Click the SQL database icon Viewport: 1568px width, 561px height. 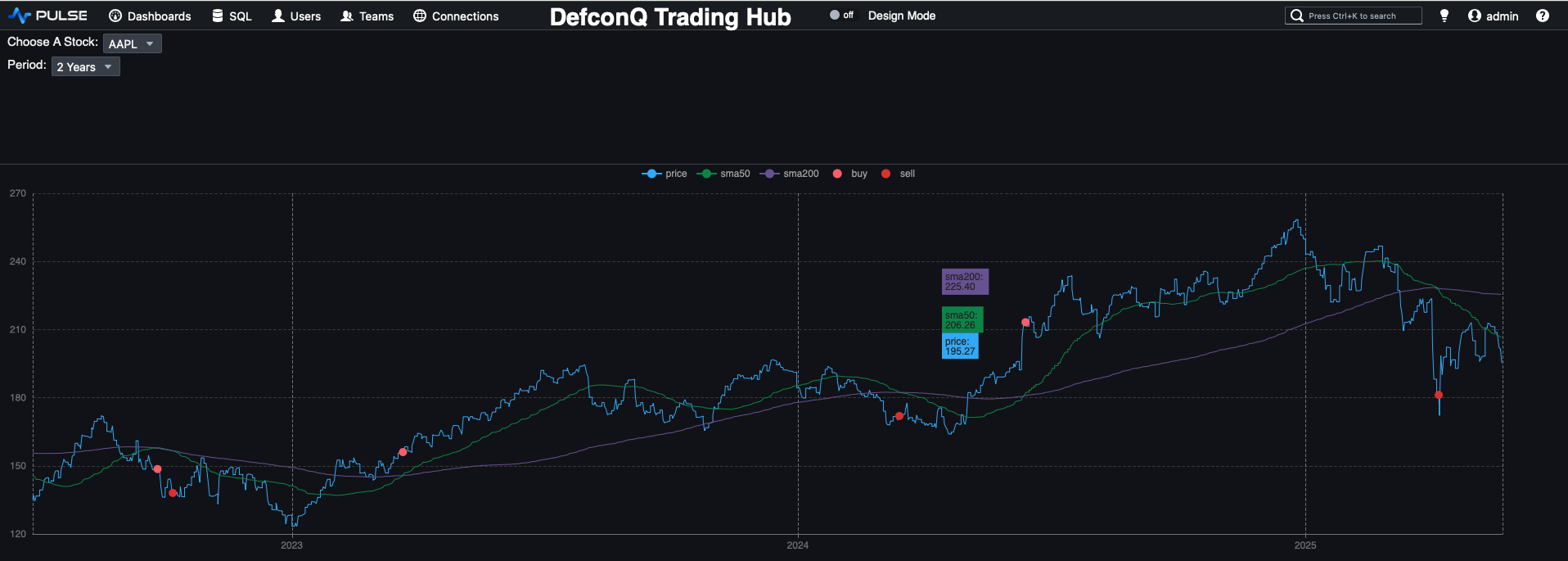(218, 16)
